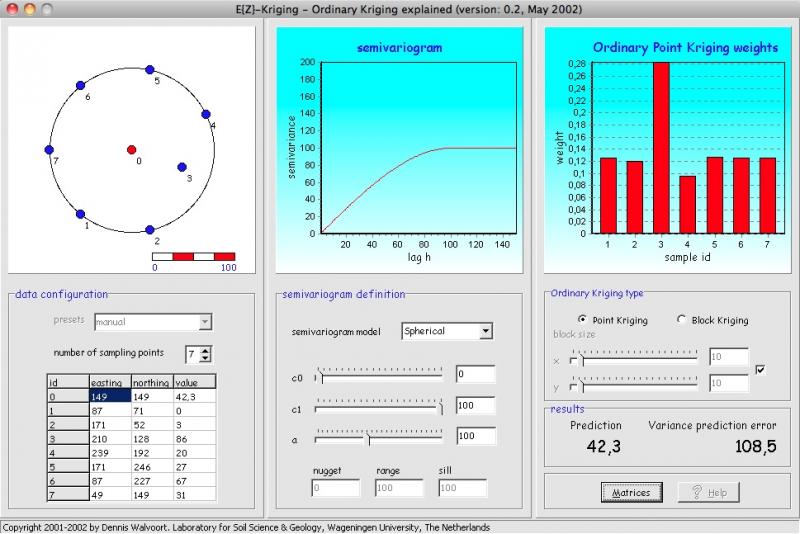800x534 pixels.
Task: Switch to Block Kriging type
Action: (x=682, y=320)
